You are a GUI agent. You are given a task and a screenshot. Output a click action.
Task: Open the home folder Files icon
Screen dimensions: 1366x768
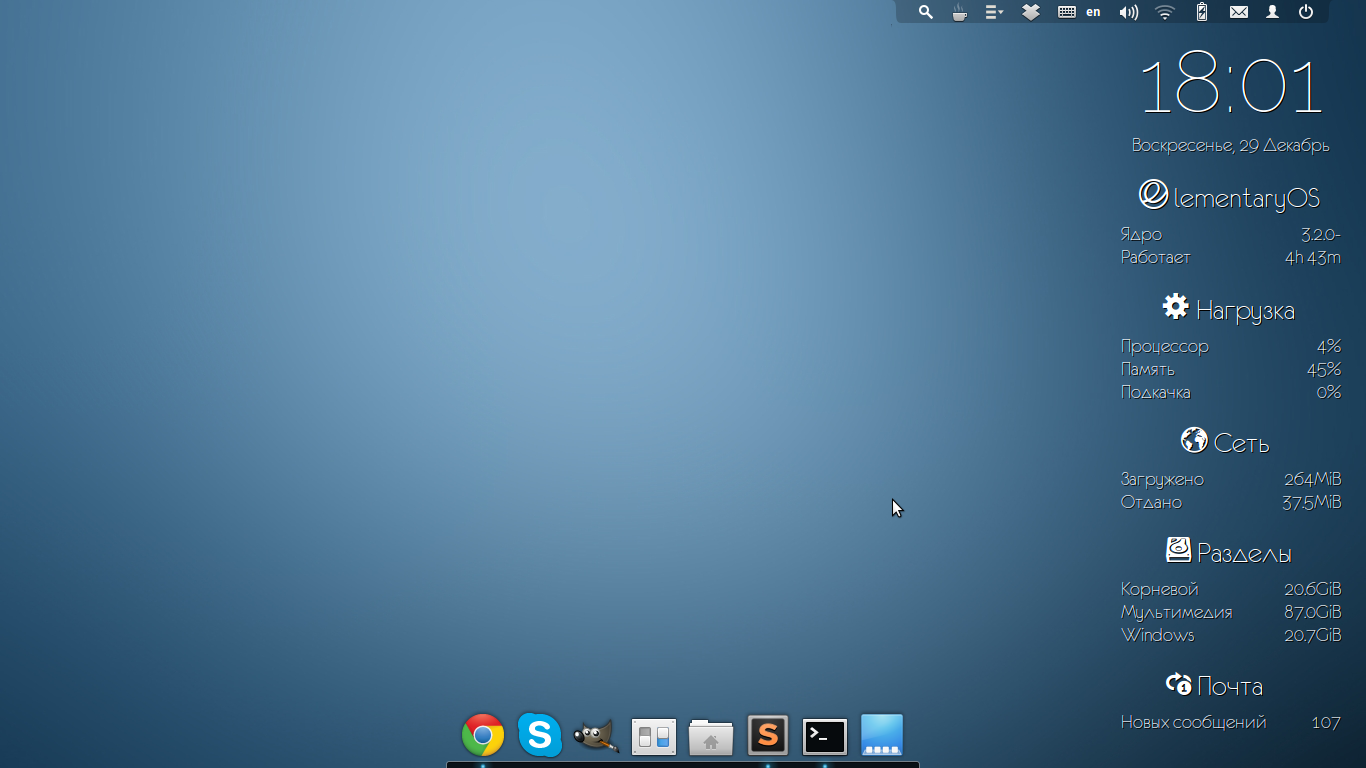(711, 737)
